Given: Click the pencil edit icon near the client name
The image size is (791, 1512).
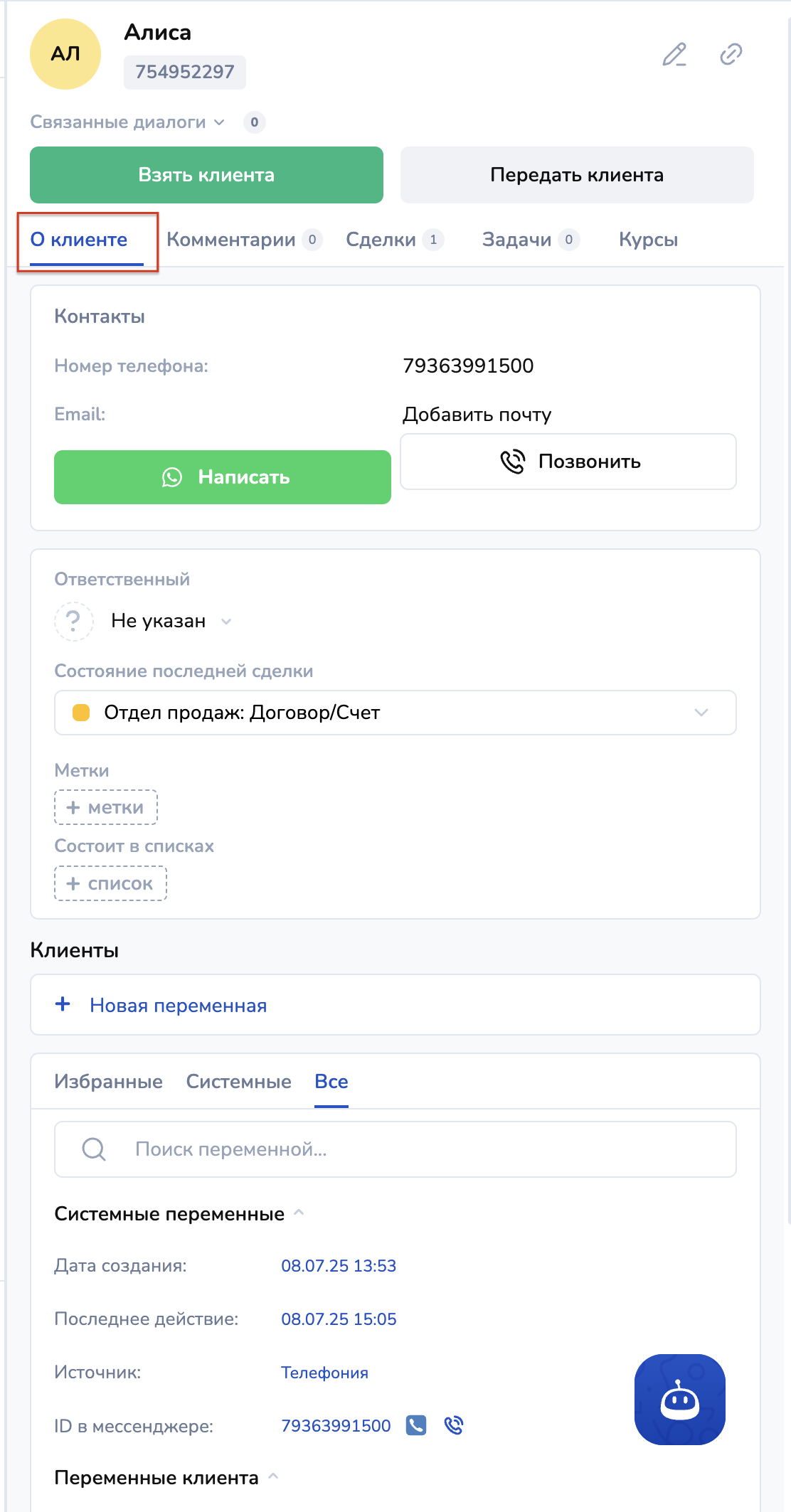Looking at the screenshot, I should 674,54.
